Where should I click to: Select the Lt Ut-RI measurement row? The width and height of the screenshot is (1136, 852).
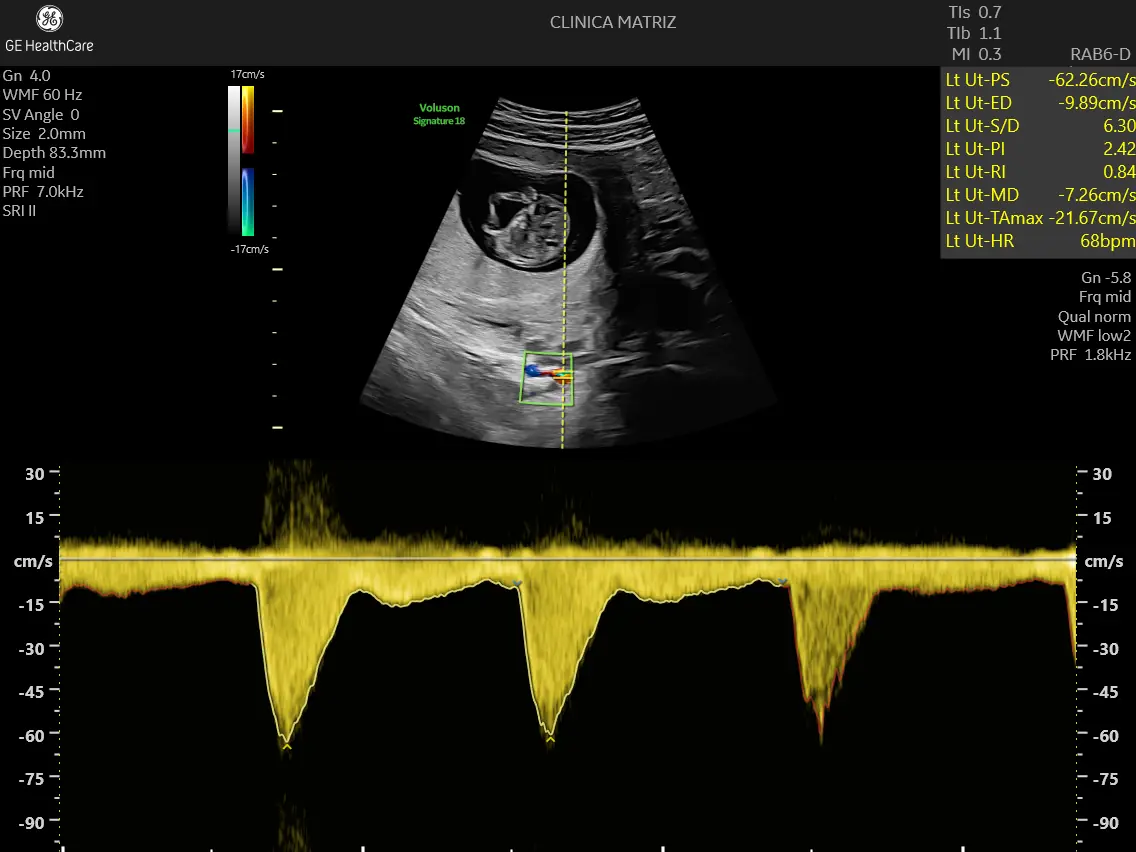1038,172
